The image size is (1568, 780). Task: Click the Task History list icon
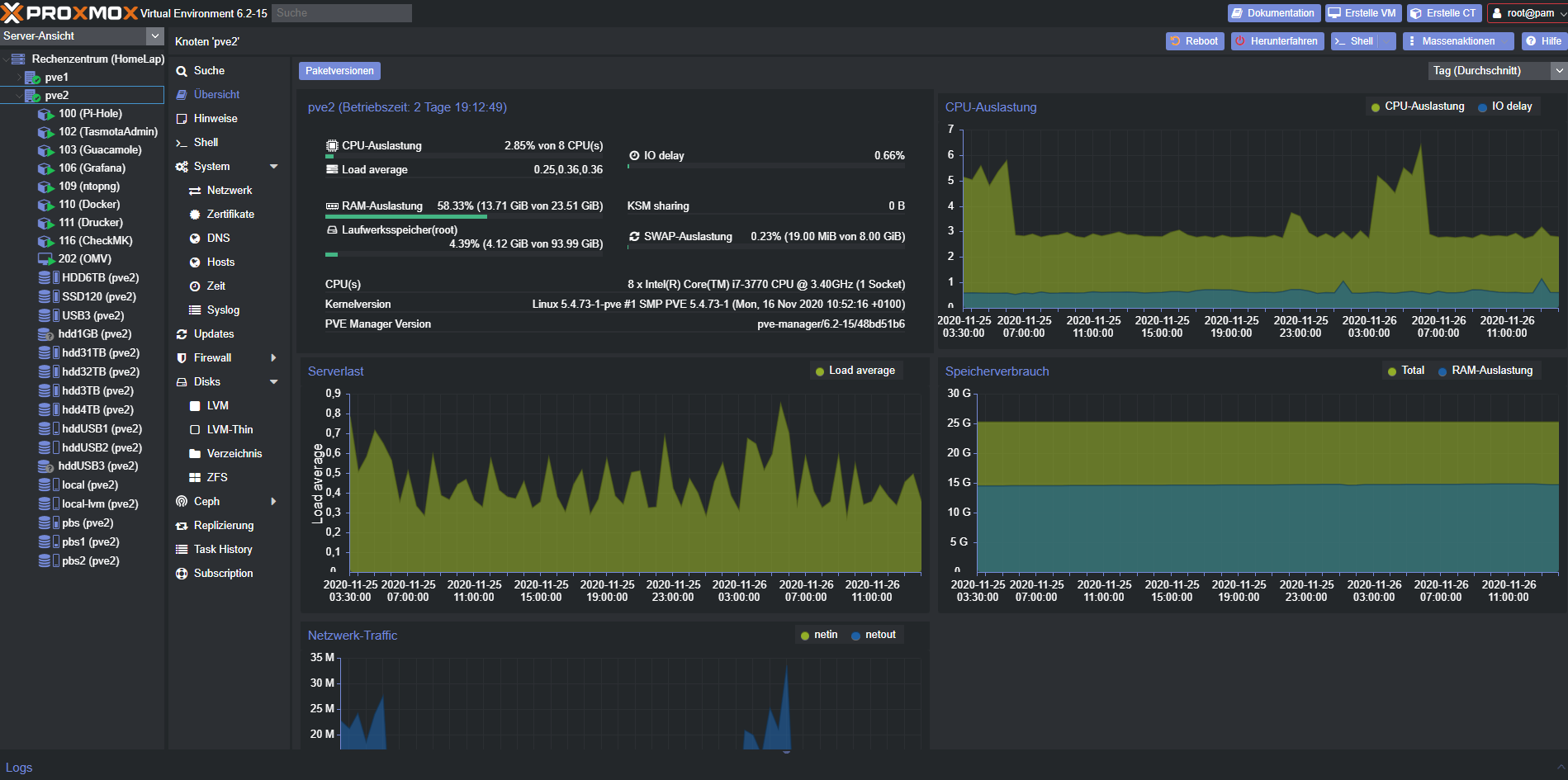182,550
